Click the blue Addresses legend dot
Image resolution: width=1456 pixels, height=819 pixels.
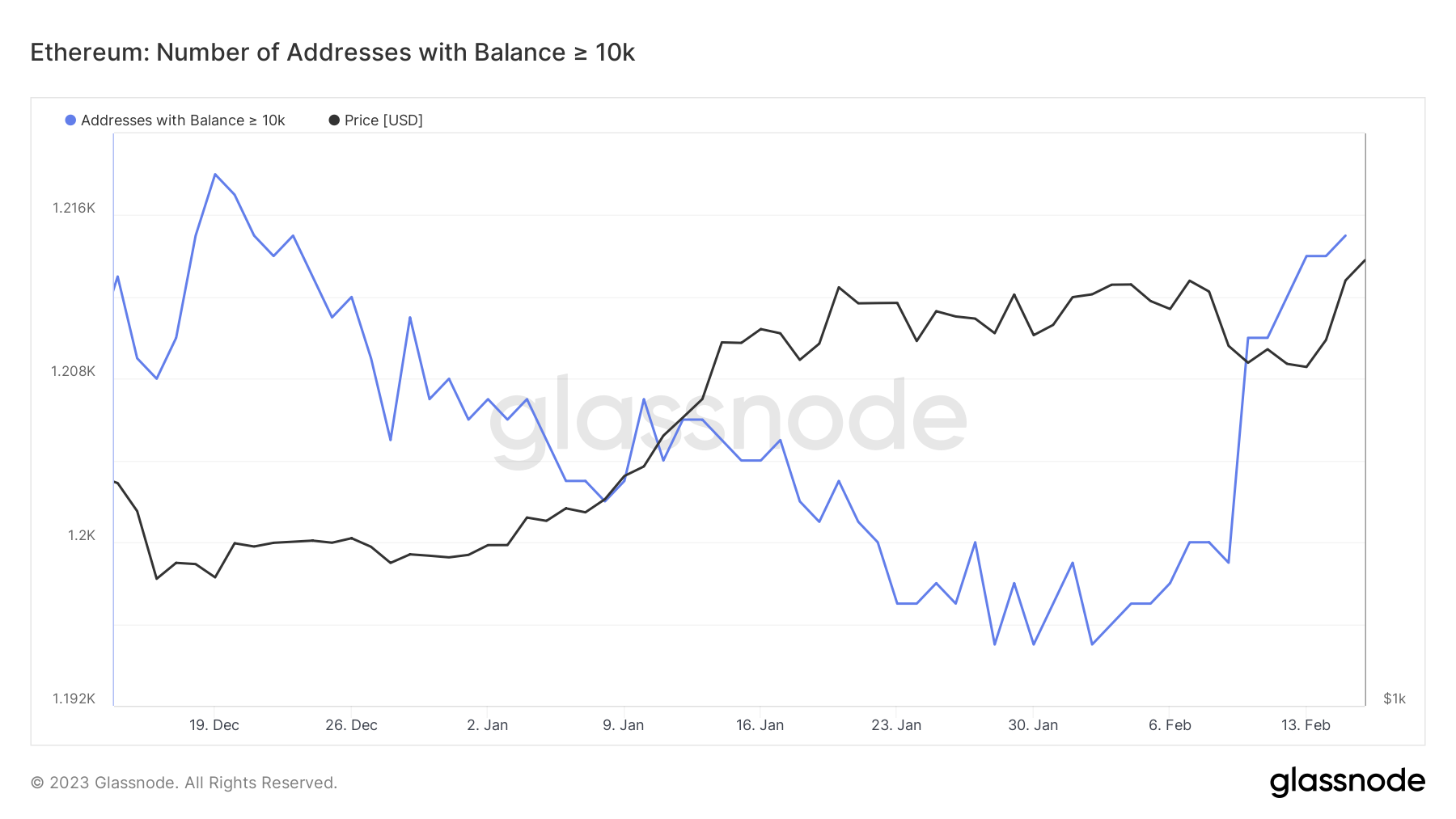tap(70, 120)
